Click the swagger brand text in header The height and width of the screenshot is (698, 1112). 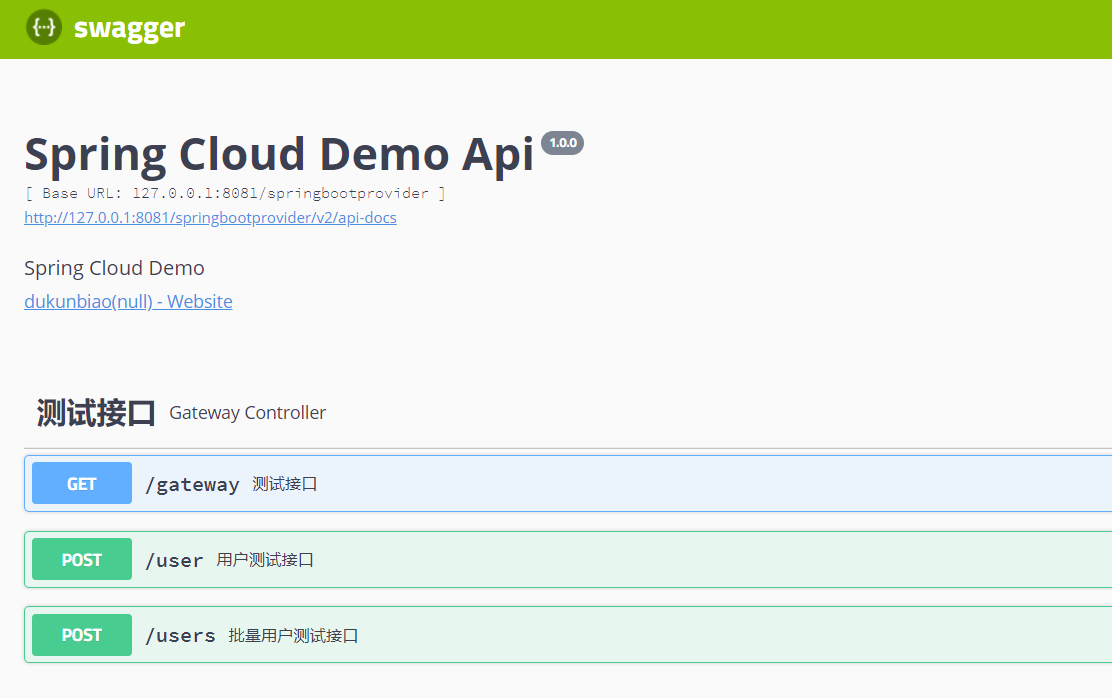coord(129,29)
